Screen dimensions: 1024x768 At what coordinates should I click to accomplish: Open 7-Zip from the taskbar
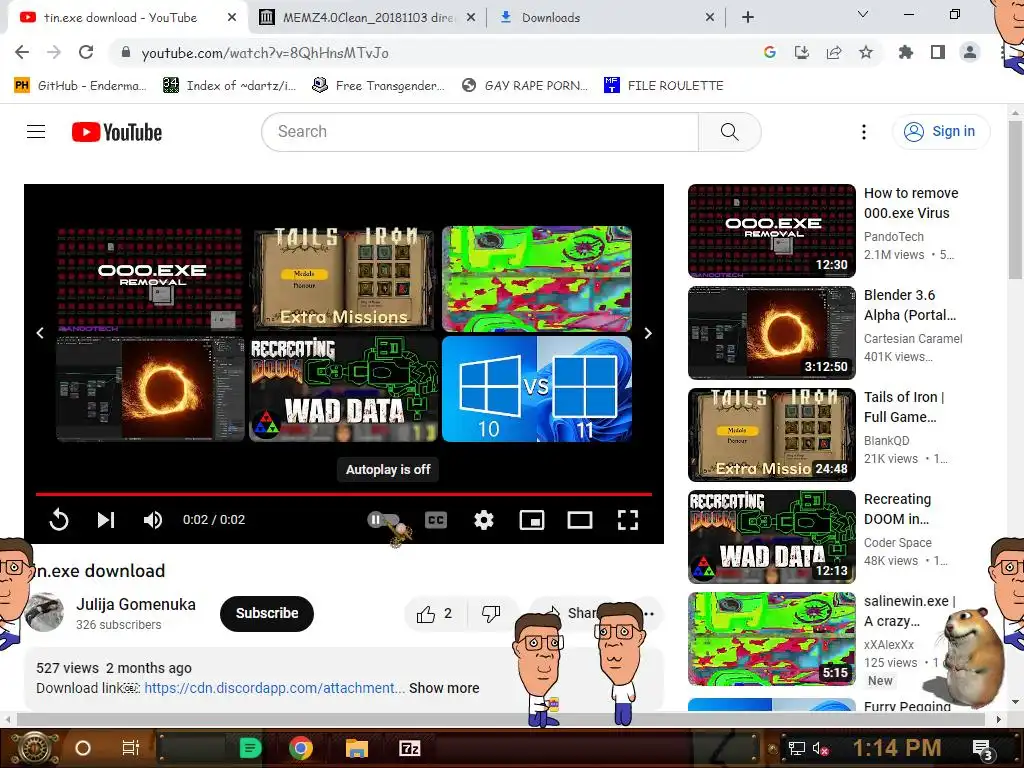[410, 748]
